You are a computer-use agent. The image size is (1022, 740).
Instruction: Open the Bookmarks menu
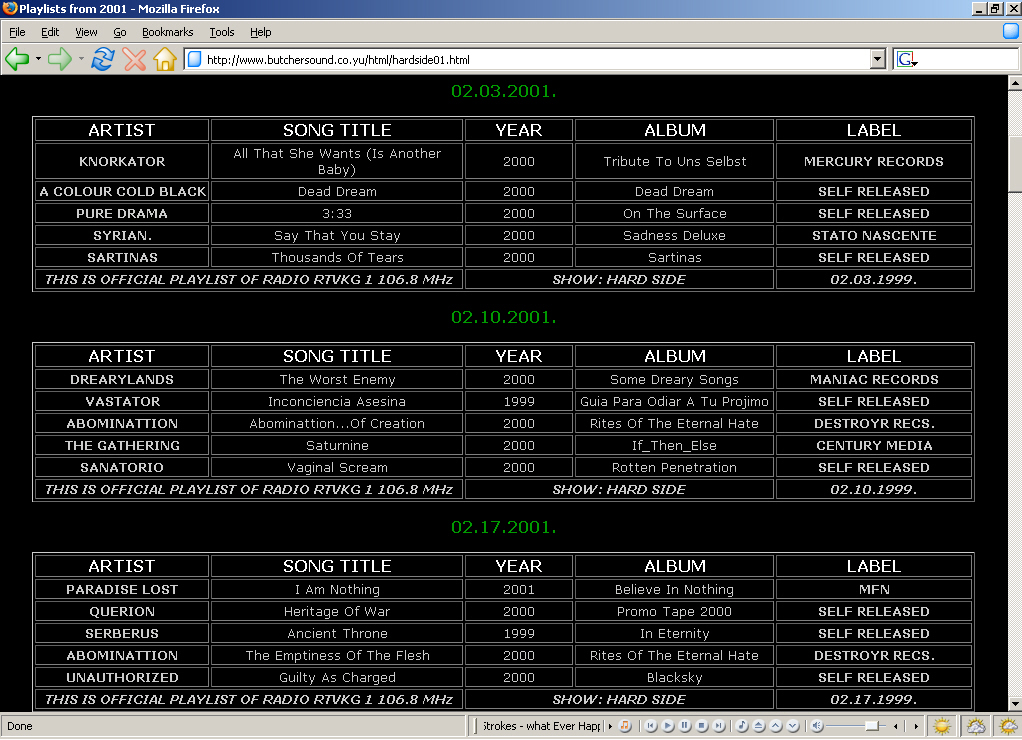coord(168,32)
